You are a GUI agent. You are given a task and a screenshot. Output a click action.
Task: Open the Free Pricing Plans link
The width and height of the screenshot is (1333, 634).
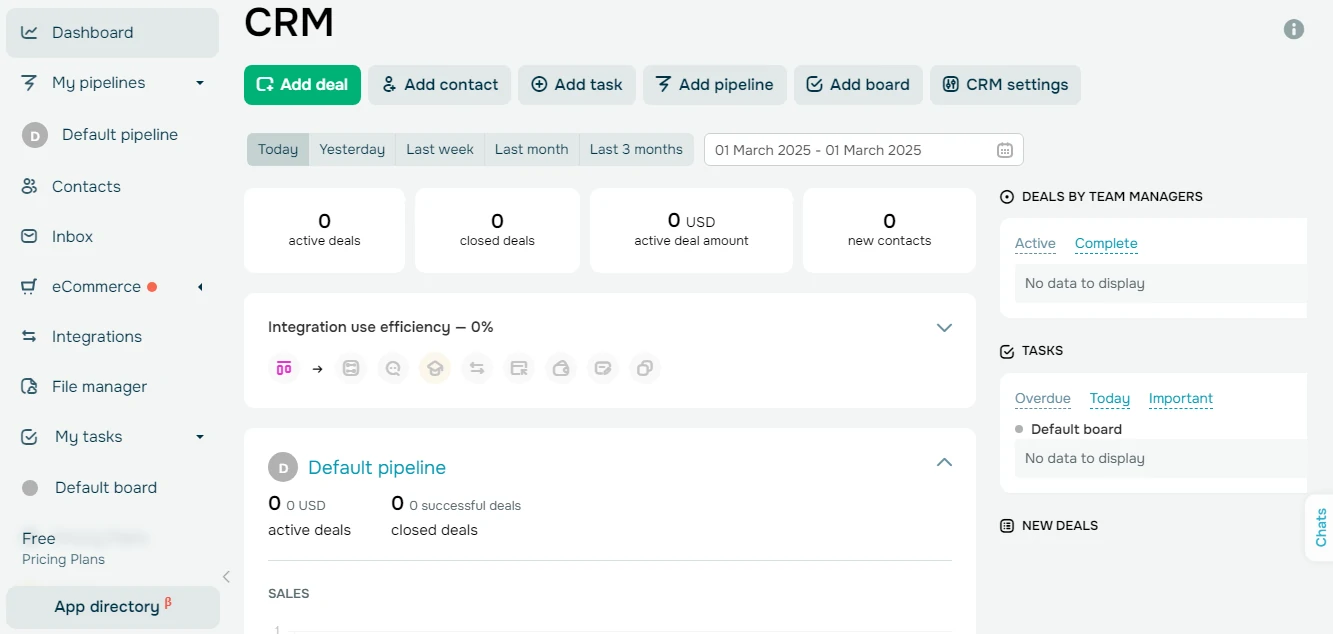[x=64, y=548]
